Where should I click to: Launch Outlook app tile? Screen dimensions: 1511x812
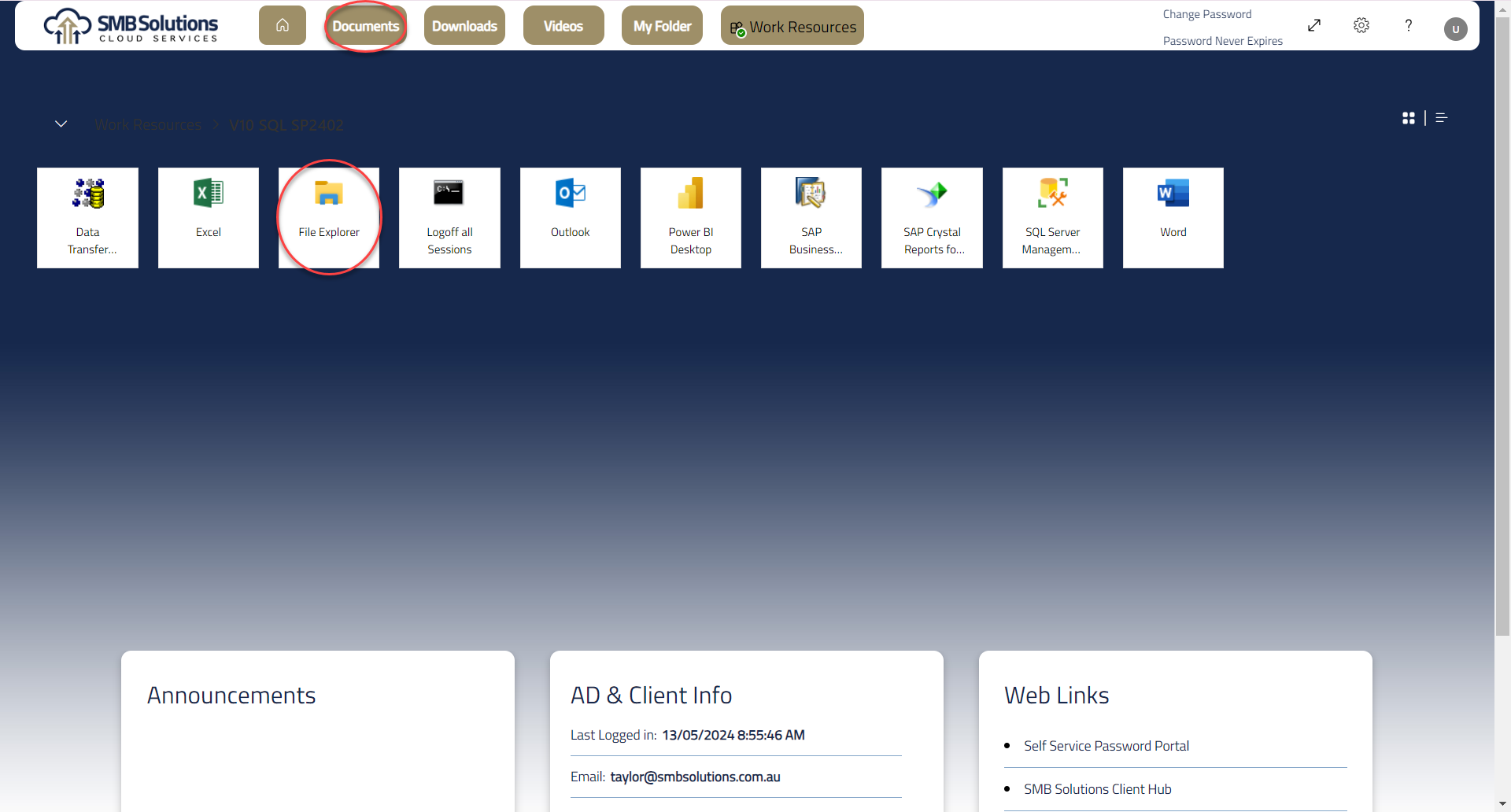click(571, 218)
